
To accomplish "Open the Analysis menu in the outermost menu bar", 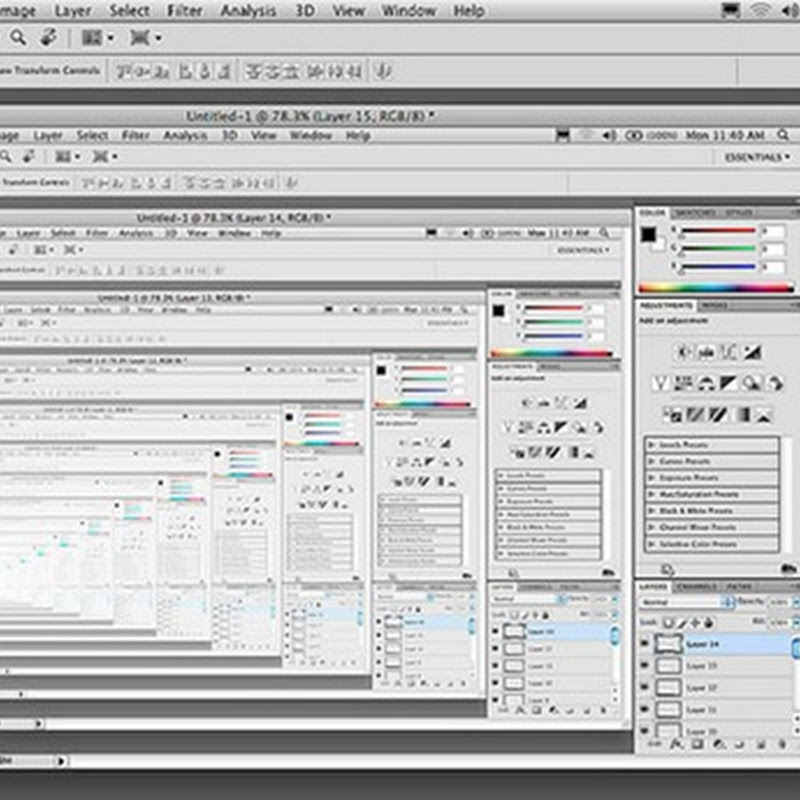I will [248, 11].
